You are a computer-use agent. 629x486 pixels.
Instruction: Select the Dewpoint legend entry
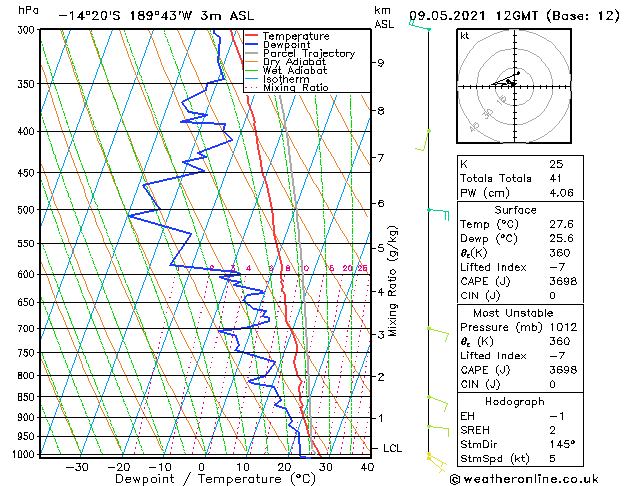point(285,45)
